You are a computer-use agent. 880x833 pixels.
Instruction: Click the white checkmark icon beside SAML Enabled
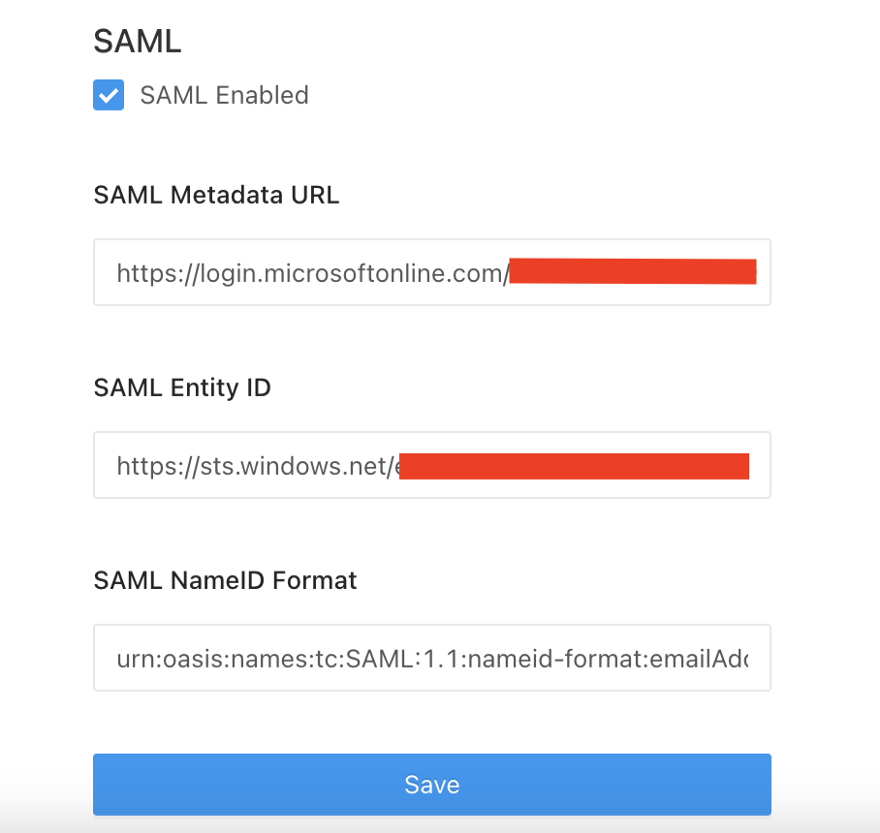coord(108,95)
